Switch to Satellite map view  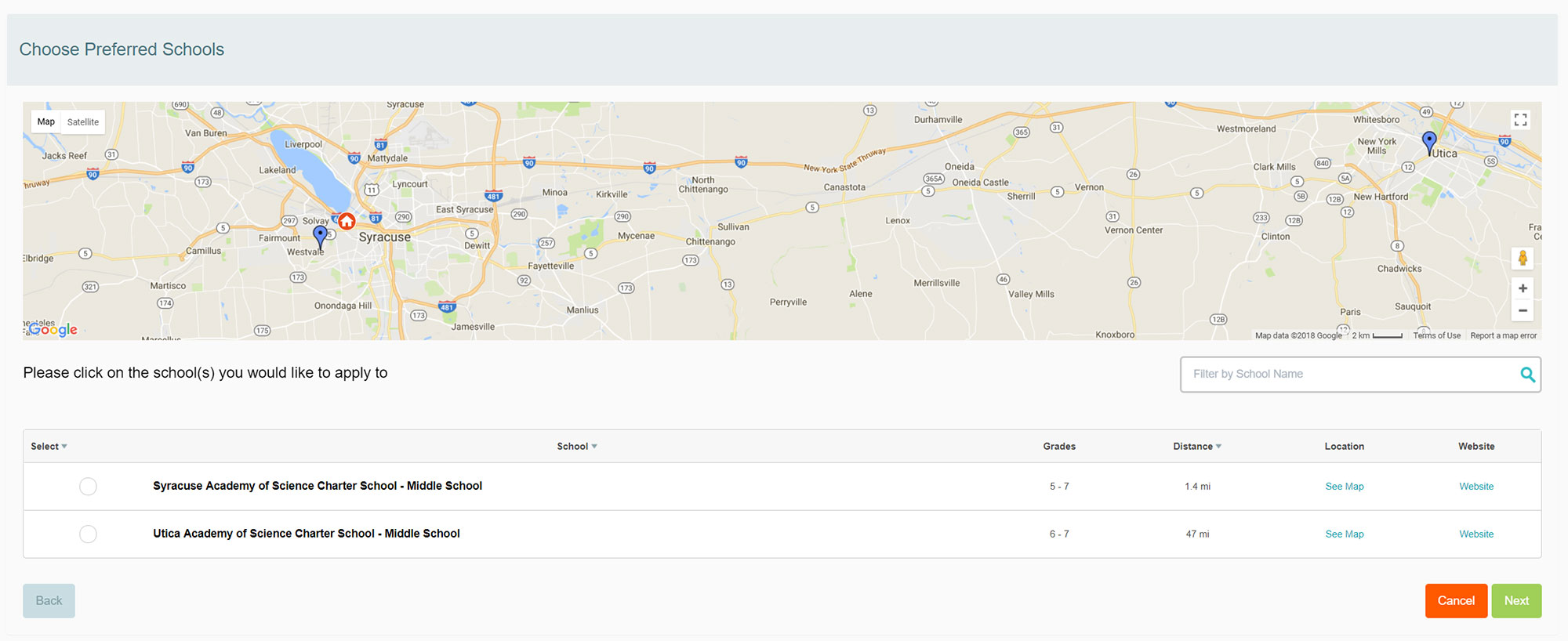(x=83, y=122)
